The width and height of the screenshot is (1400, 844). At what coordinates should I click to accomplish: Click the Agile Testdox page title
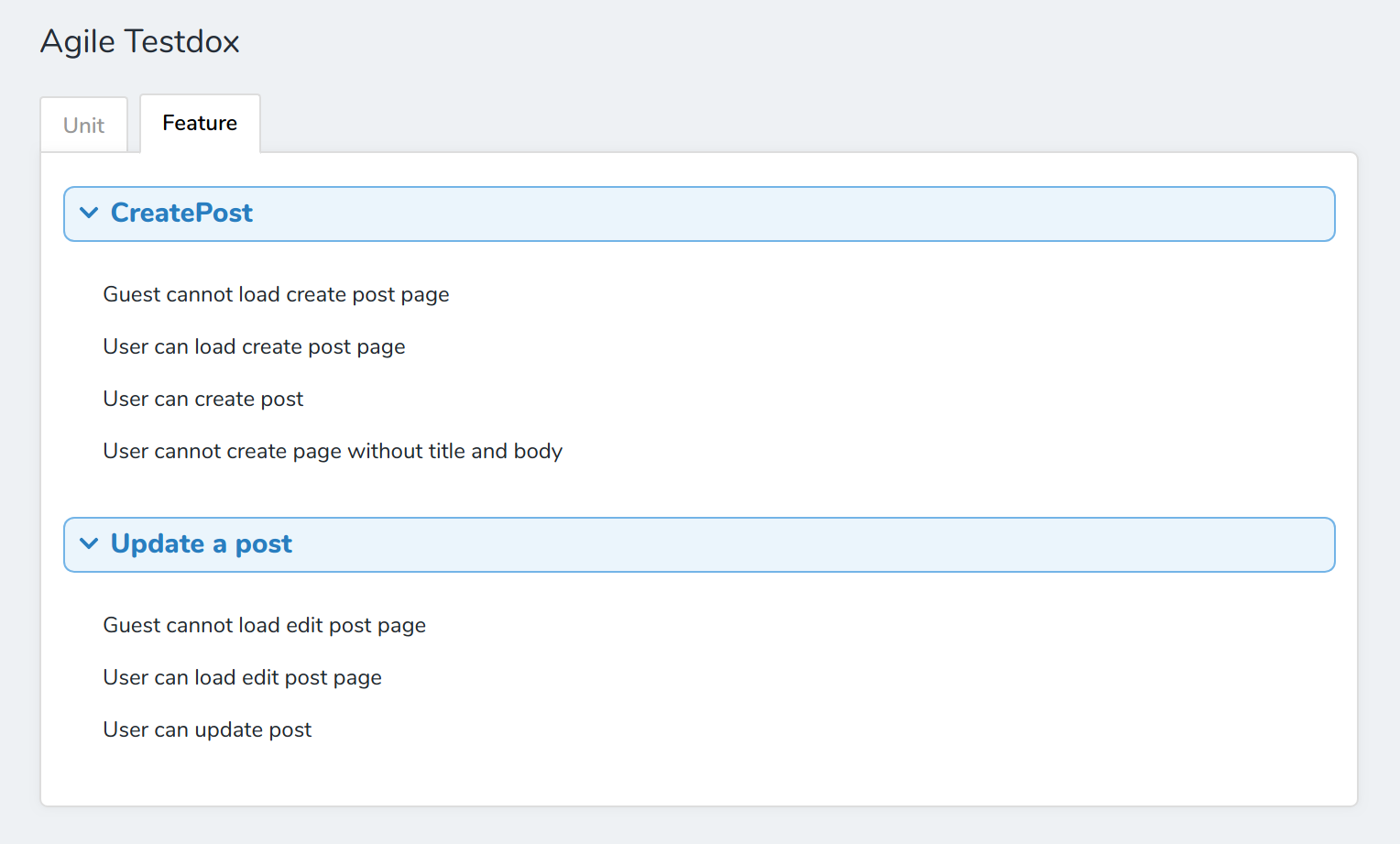(x=140, y=42)
